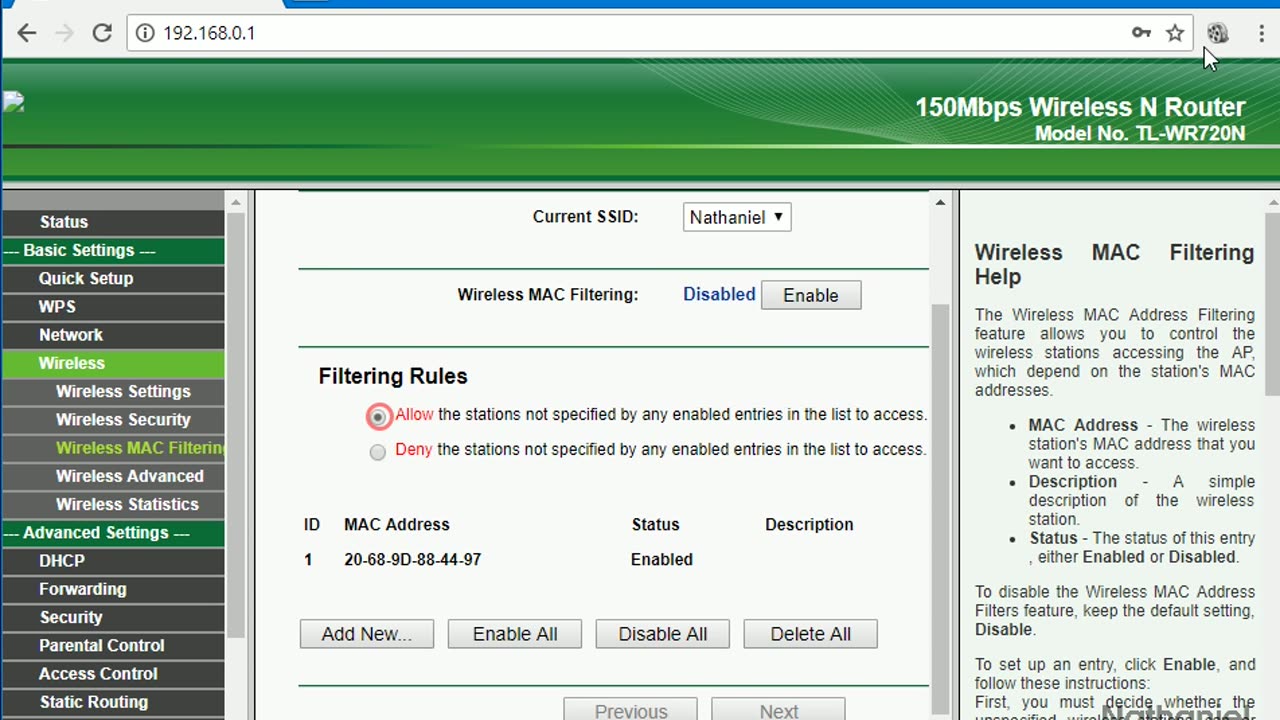
Task: Open the Status menu item
Action: (x=113, y=222)
